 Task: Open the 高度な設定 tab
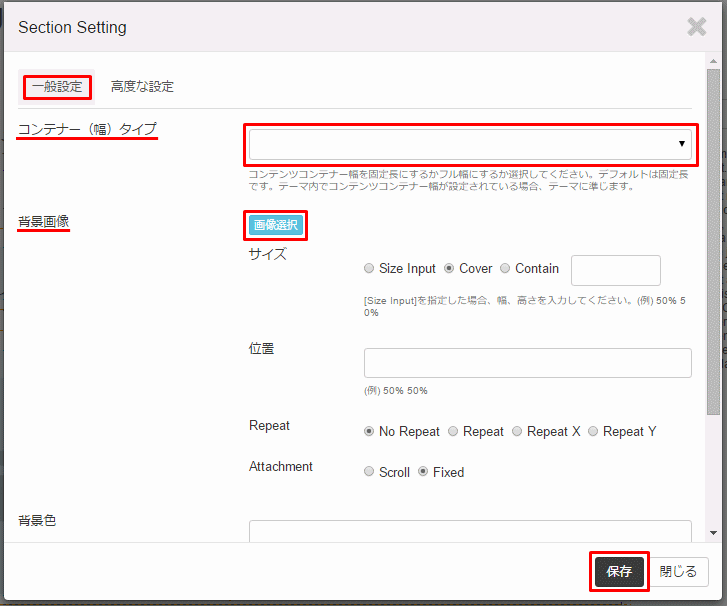coord(142,87)
